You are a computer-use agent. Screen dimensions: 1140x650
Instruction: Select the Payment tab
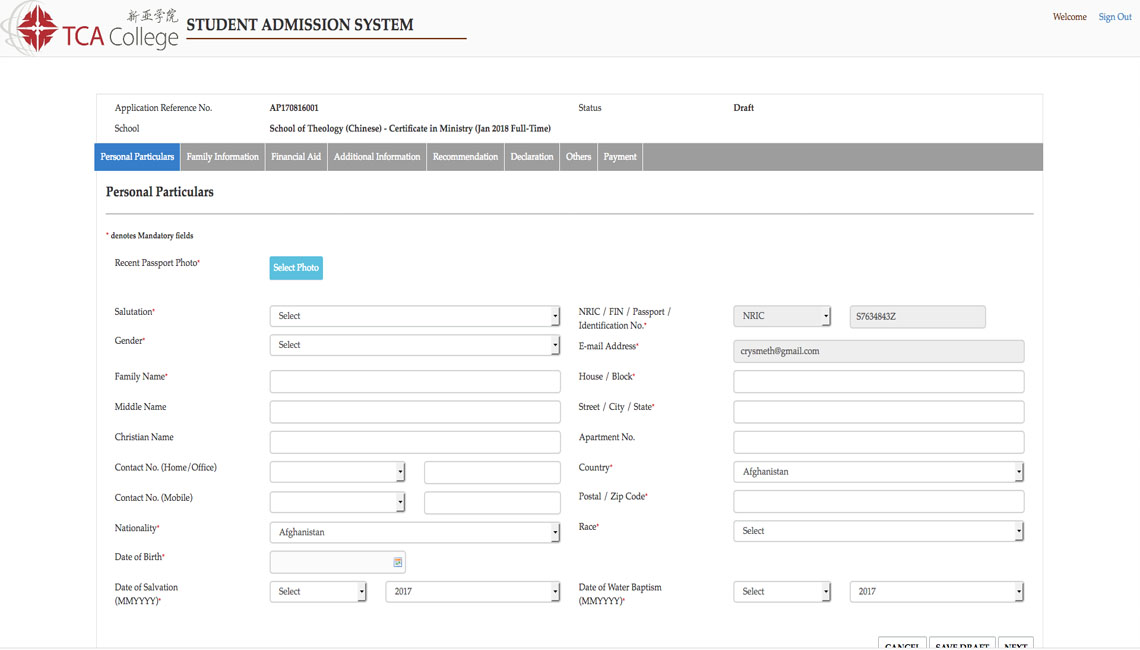[619, 157]
